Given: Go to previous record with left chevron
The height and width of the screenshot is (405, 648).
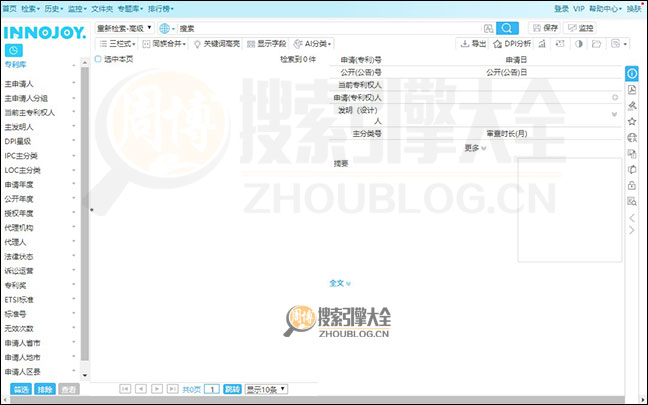Looking at the screenshot, I should (632, 218).
